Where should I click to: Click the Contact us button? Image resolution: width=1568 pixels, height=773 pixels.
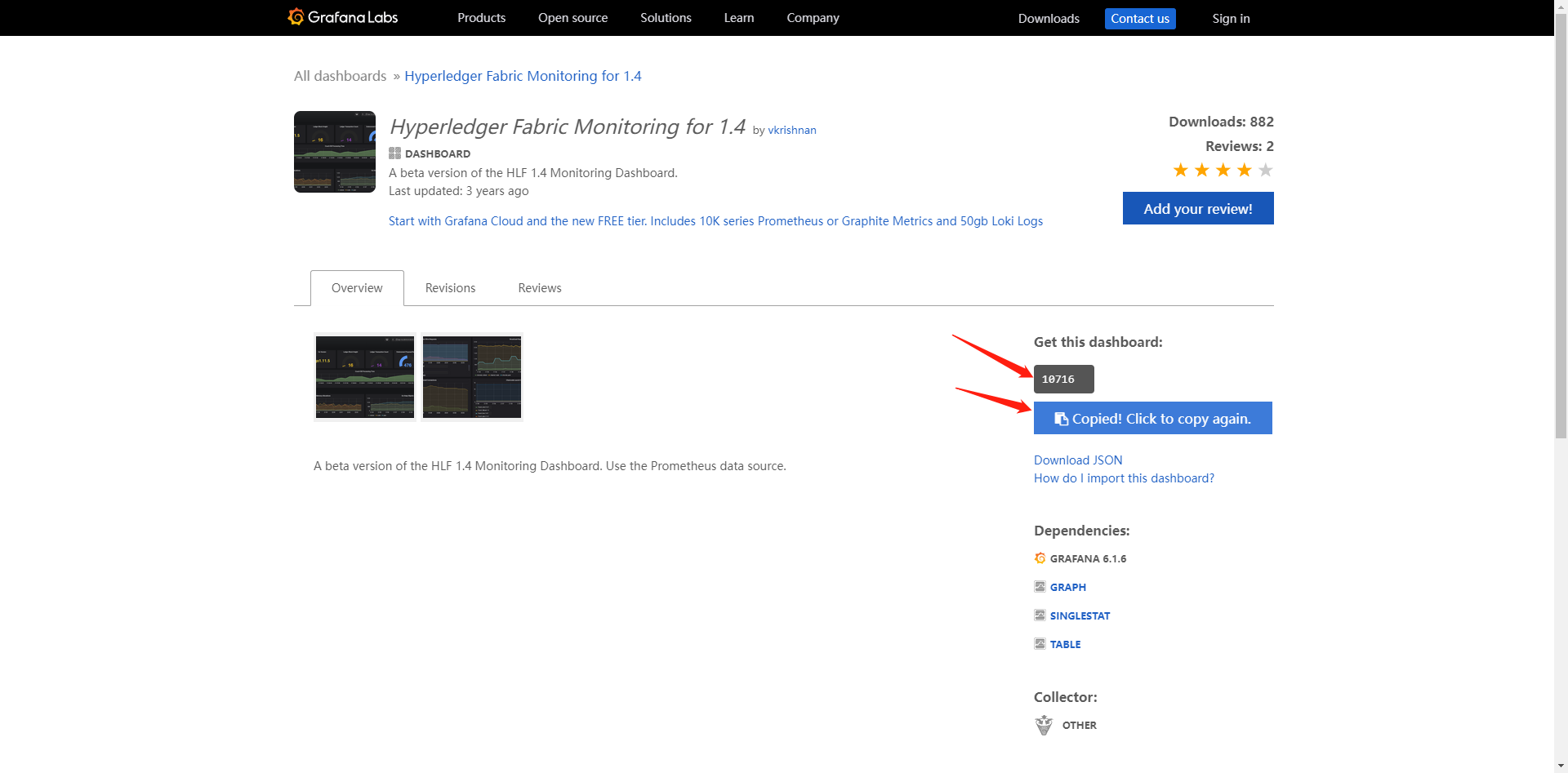1140,19
